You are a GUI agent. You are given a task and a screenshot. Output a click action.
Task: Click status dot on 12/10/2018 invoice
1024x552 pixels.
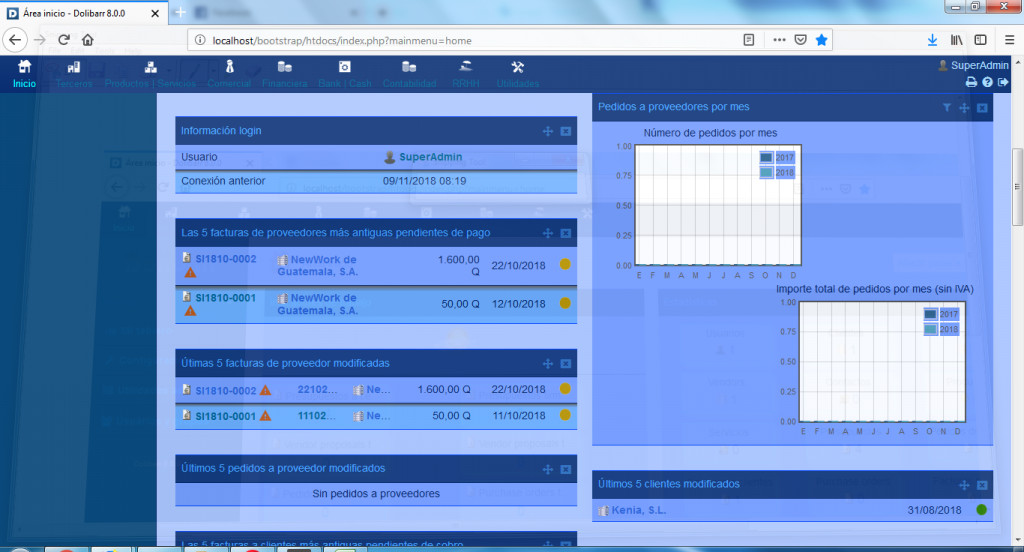click(565, 303)
